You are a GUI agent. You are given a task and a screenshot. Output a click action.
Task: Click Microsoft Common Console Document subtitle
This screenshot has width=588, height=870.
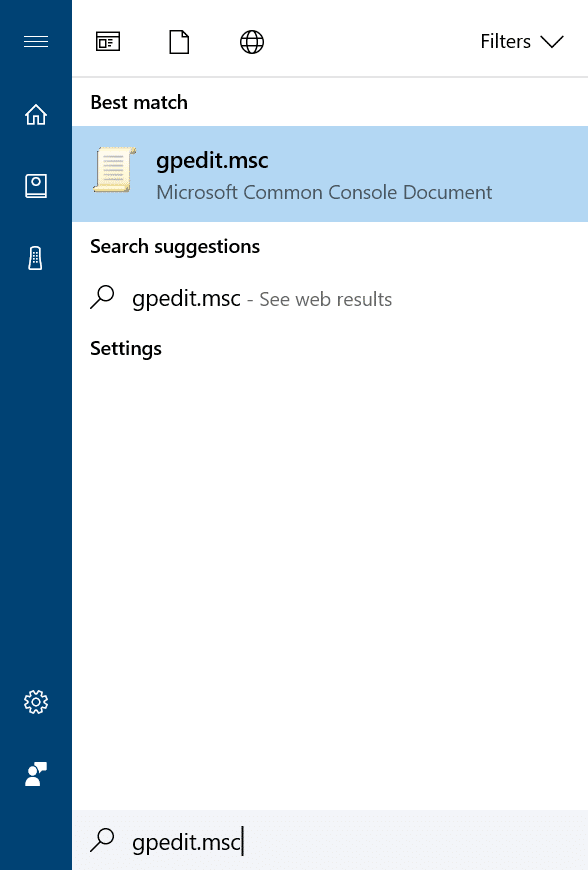(x=324, y=193)
